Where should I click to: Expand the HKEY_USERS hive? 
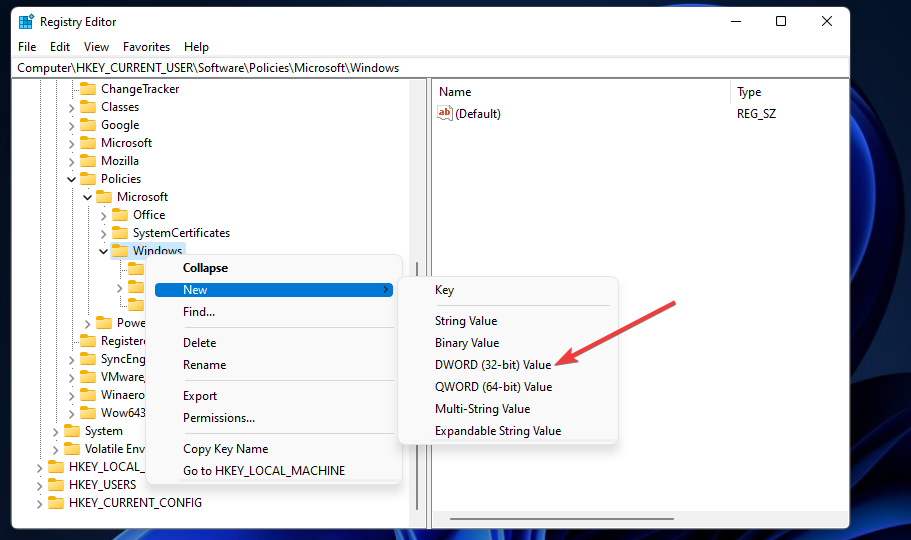pos(40,485)
